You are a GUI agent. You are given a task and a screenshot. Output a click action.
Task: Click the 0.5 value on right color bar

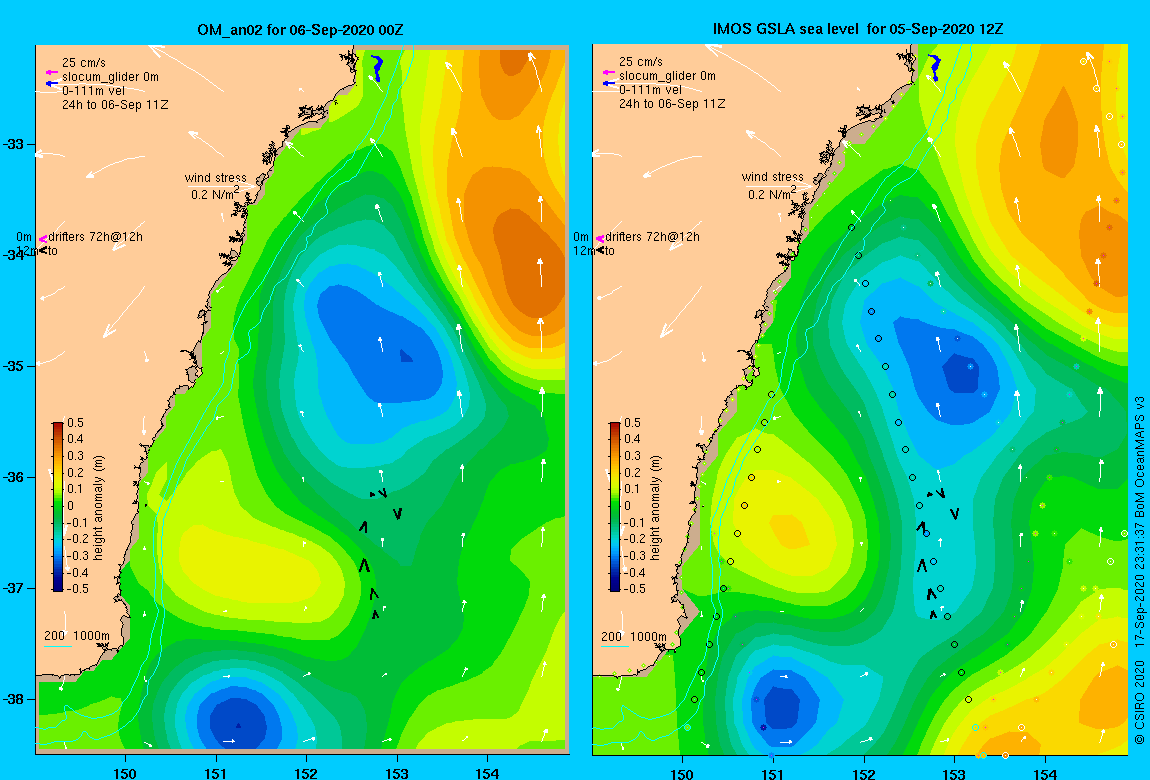[x=632, y=423]
